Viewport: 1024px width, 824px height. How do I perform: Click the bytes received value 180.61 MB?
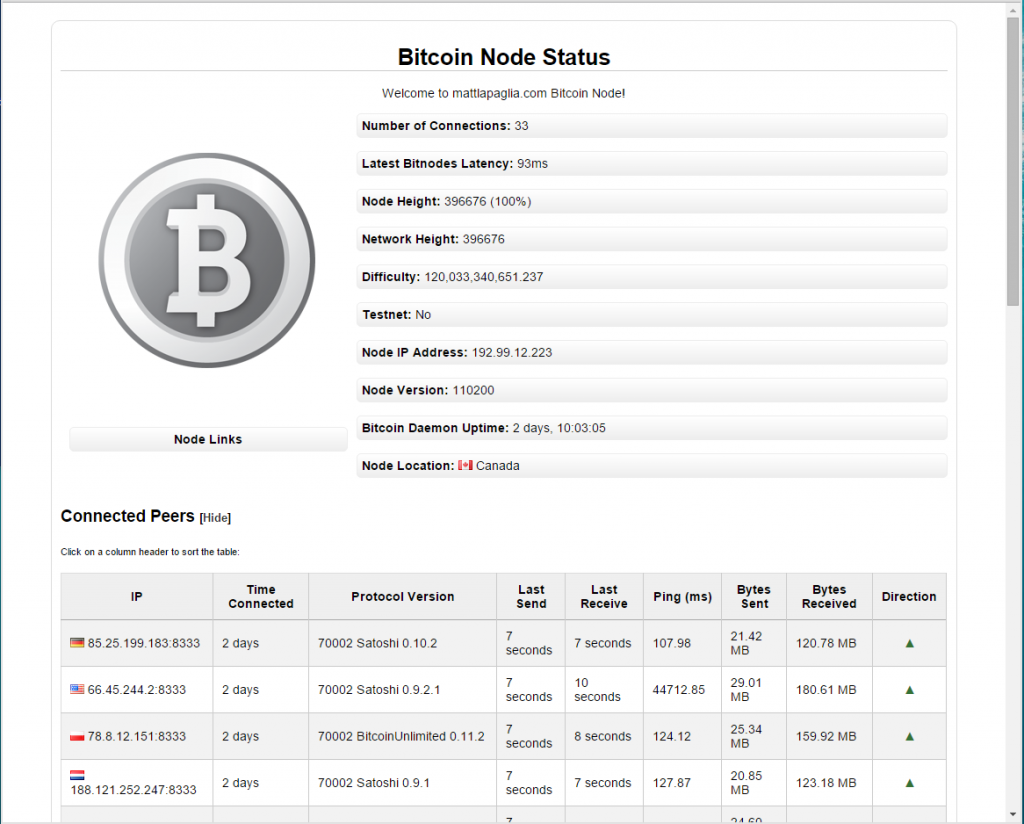click(825, 689)
